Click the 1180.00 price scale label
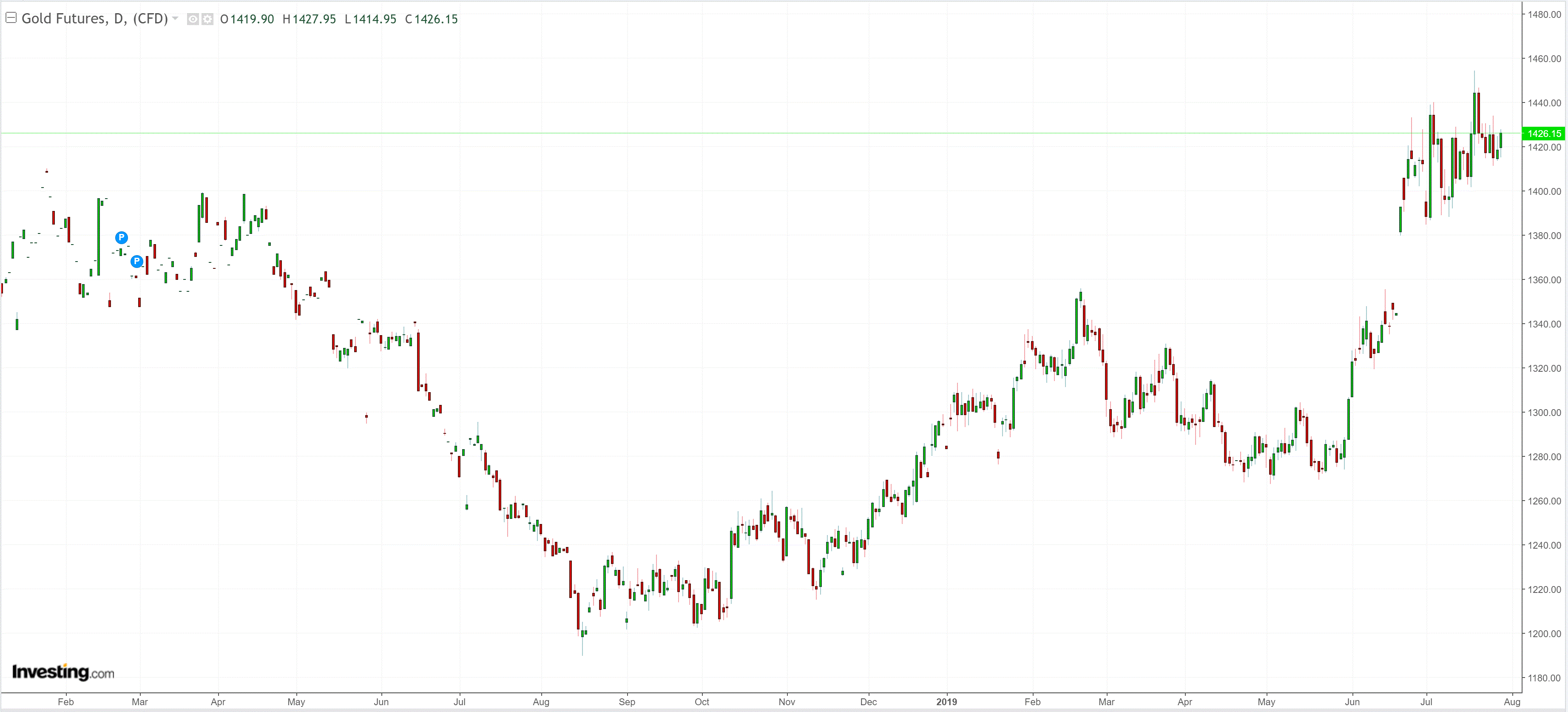Image resolution: width=1568 pixels, height=712 pixels. point(1544,678)
